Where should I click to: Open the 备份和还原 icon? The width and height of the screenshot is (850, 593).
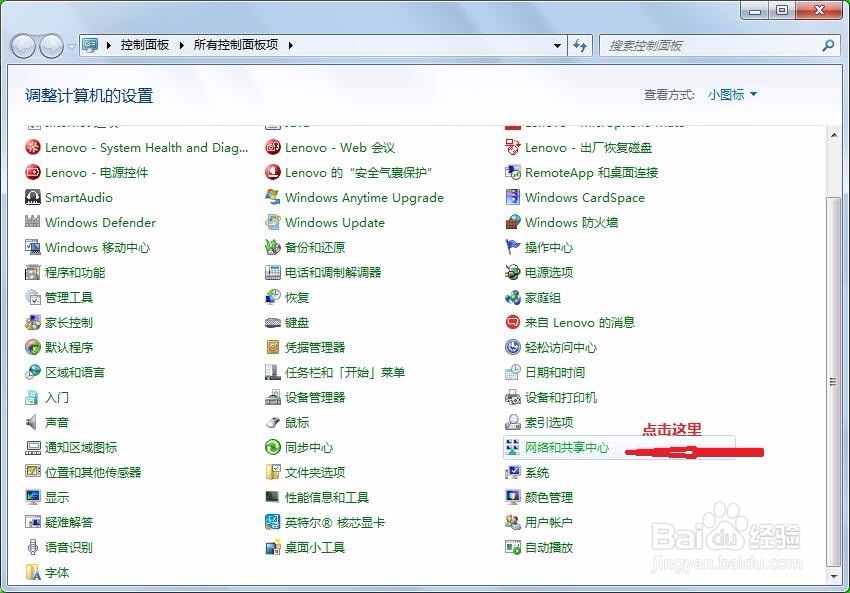pos(273,247)
